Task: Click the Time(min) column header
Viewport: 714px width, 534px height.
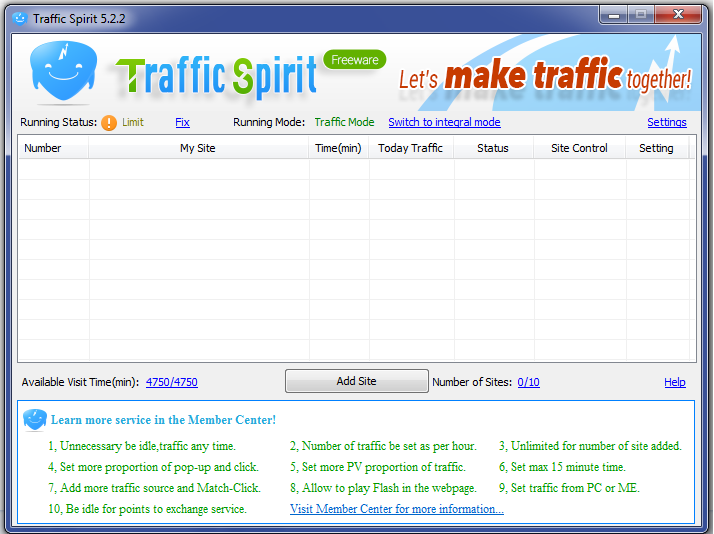Action: tap(338, 148)
